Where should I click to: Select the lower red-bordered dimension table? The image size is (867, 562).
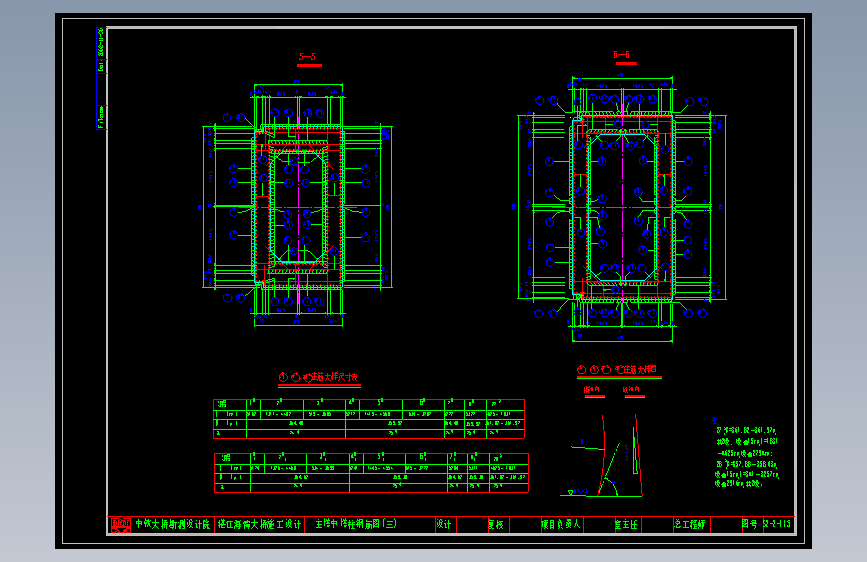pos(371,472)
